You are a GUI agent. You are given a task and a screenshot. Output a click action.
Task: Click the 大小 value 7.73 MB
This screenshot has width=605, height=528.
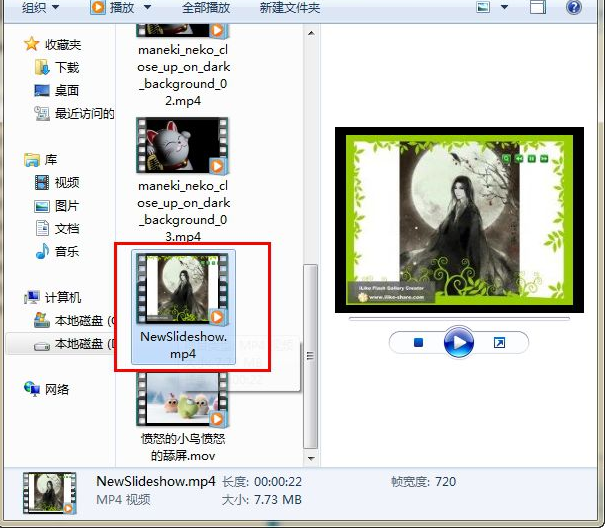tap(278, 499)
